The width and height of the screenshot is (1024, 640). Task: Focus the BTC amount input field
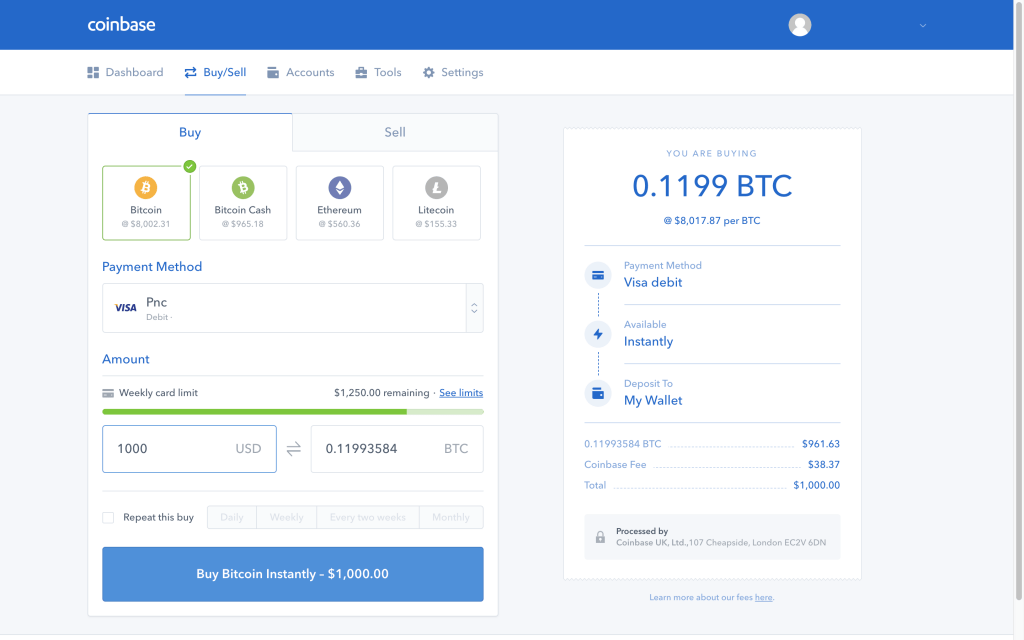pyautogui.click(x=397, y=449)
